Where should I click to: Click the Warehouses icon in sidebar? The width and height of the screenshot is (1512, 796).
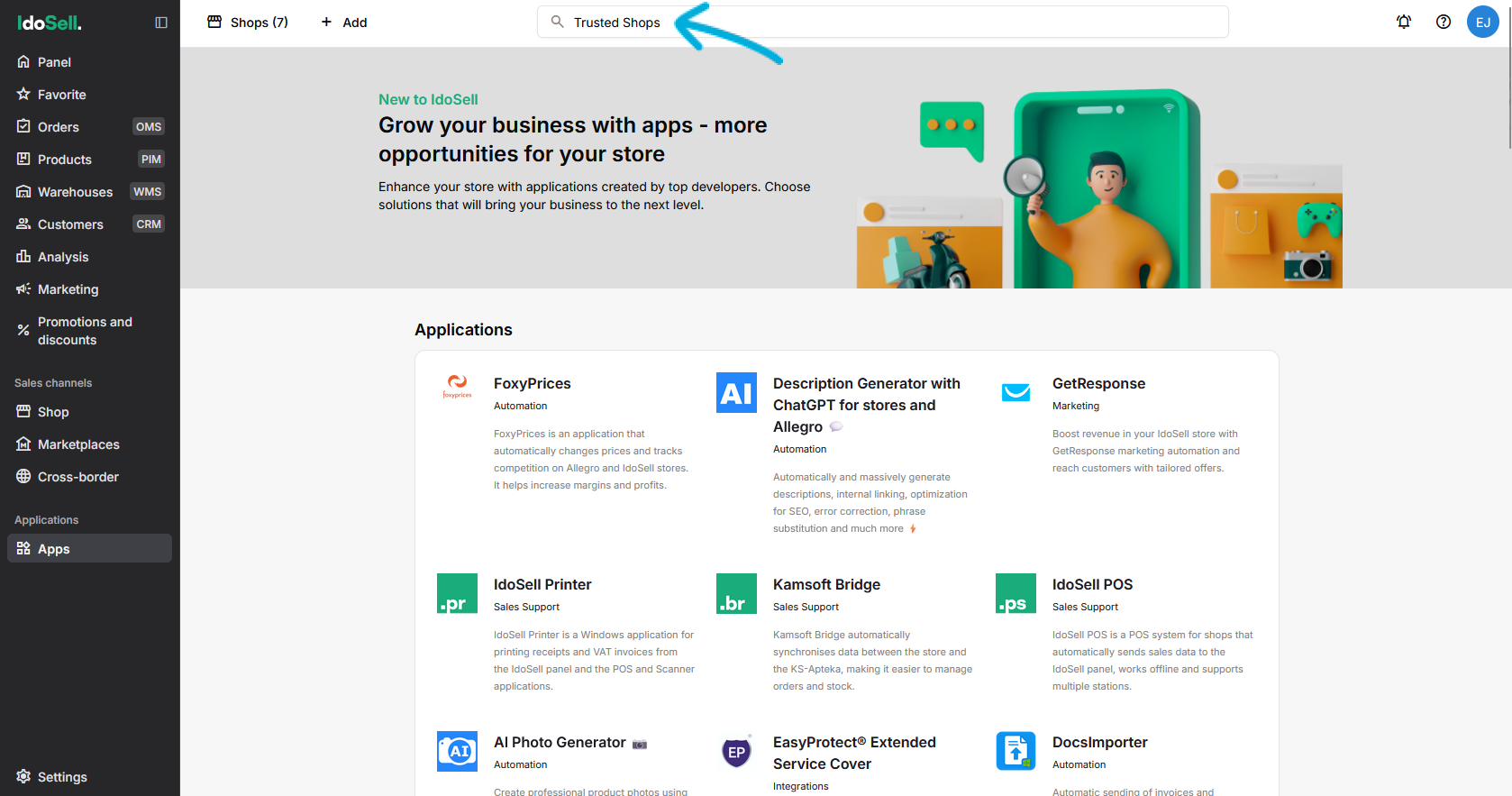coord(23,191)
